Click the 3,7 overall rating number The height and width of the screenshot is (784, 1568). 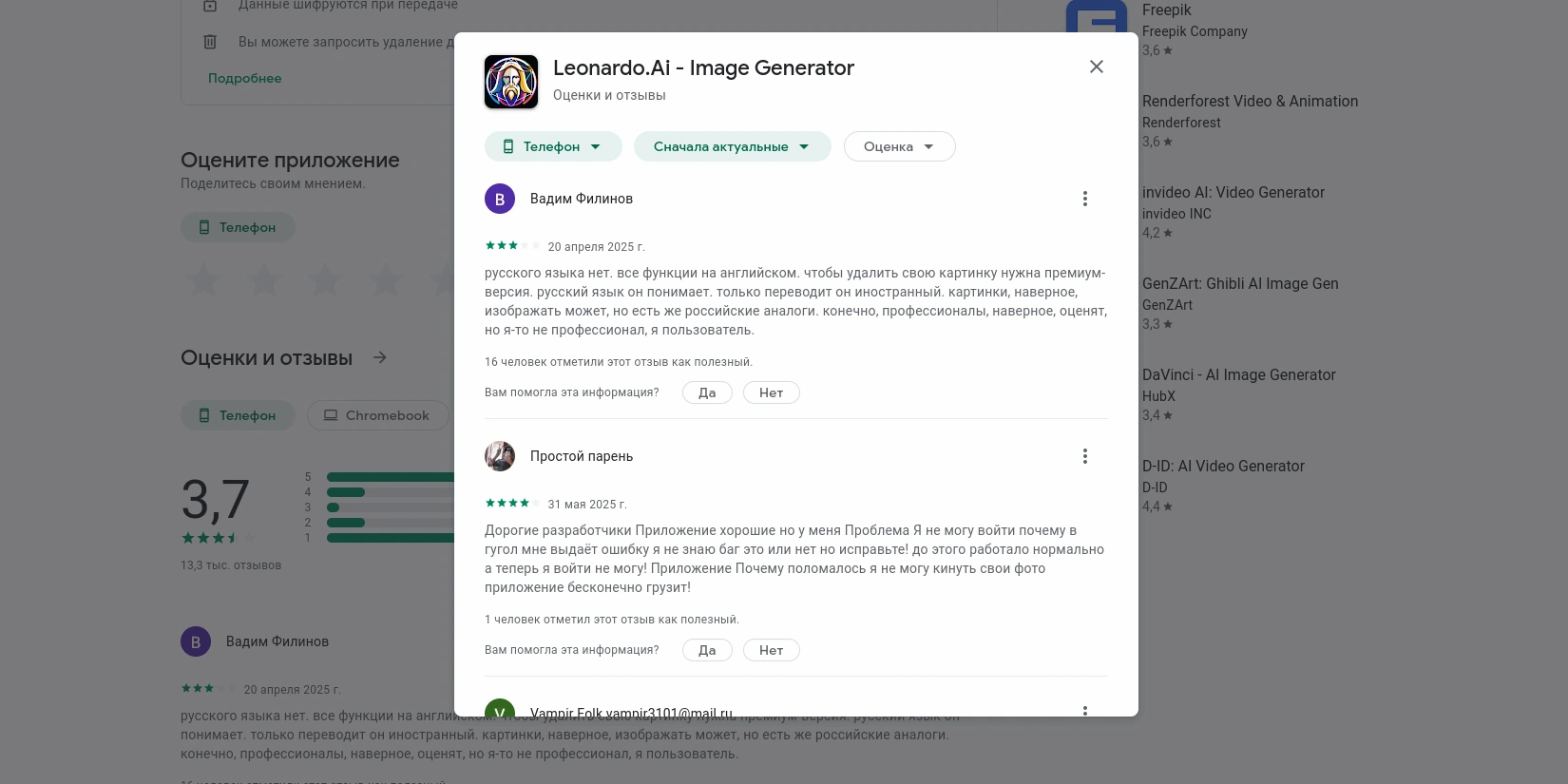coord(216,499)
